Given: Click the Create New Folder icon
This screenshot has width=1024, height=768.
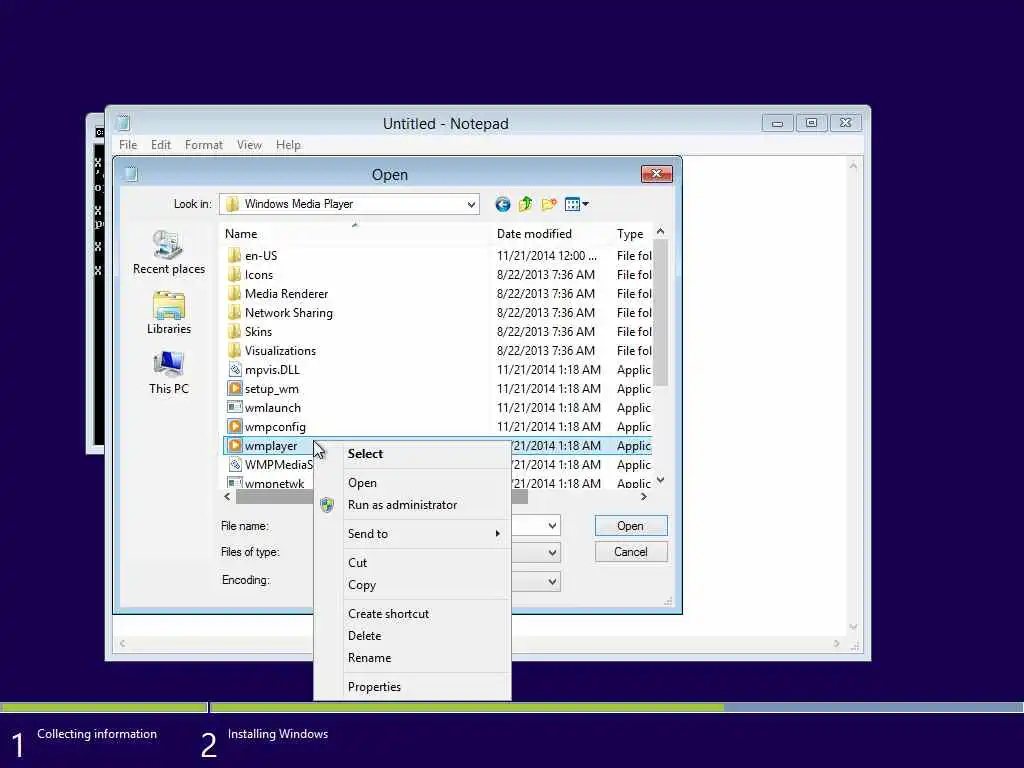Looking at the screenshot, I should (x=549, y=204).
